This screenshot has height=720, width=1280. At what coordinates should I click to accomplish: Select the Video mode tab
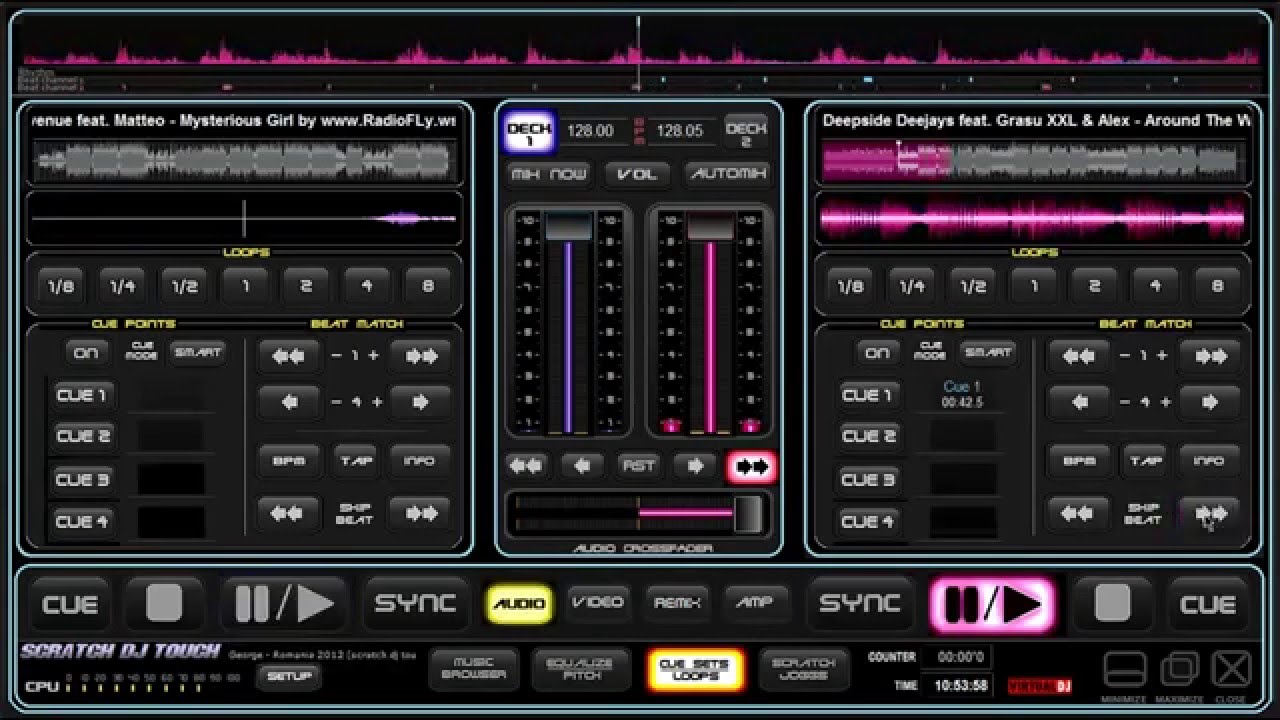point(597,603)
